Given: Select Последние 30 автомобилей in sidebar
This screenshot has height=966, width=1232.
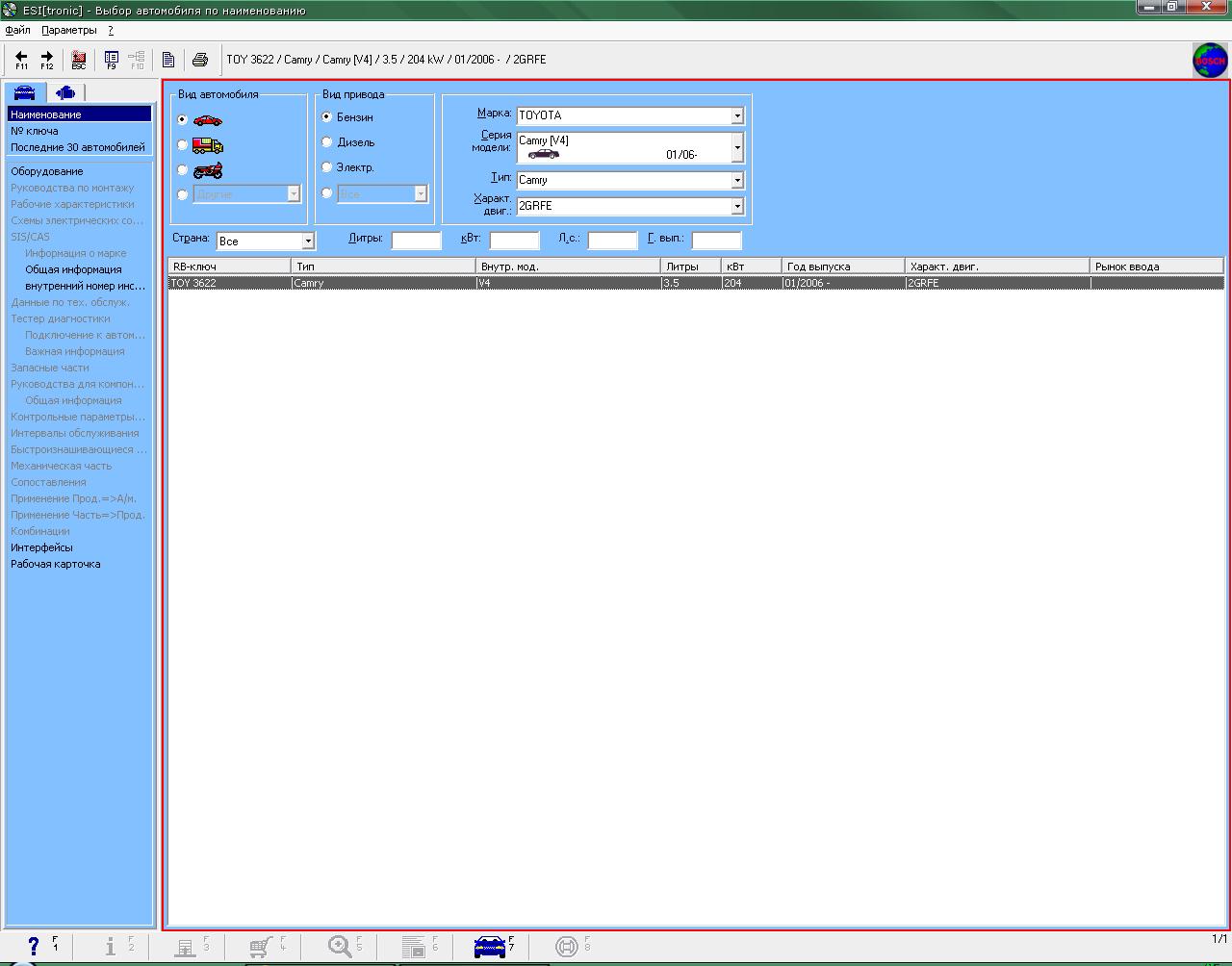Looking at the screenshot, I should click(x=78, y=147).
